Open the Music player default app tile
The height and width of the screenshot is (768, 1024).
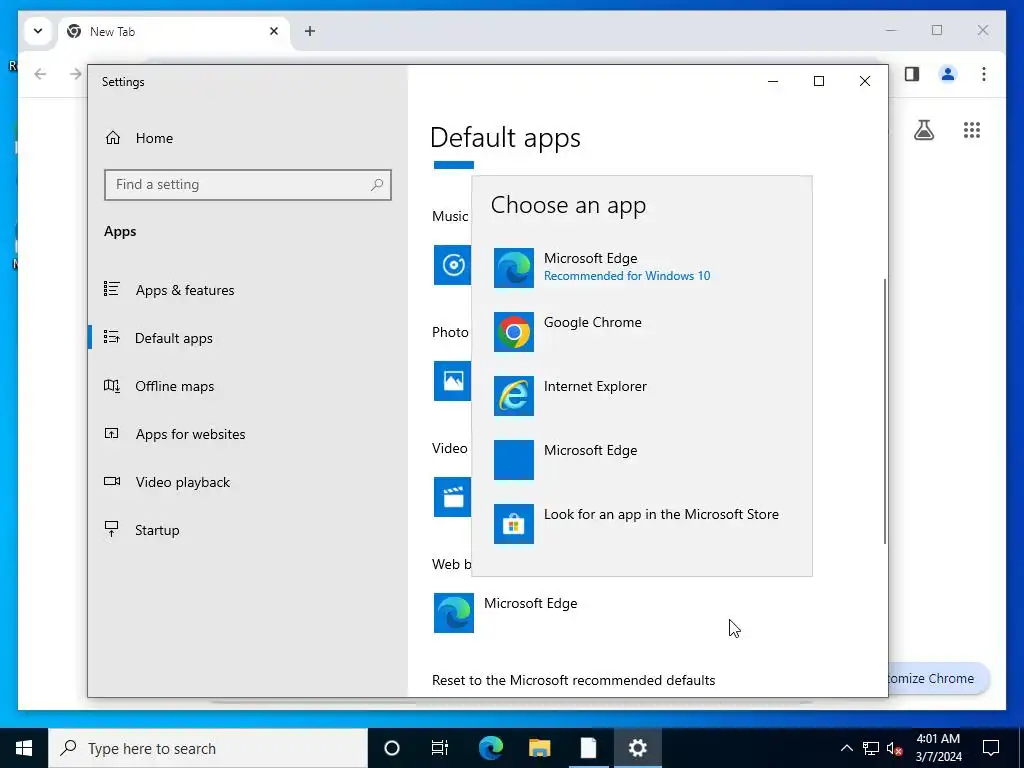click(452, 264)
